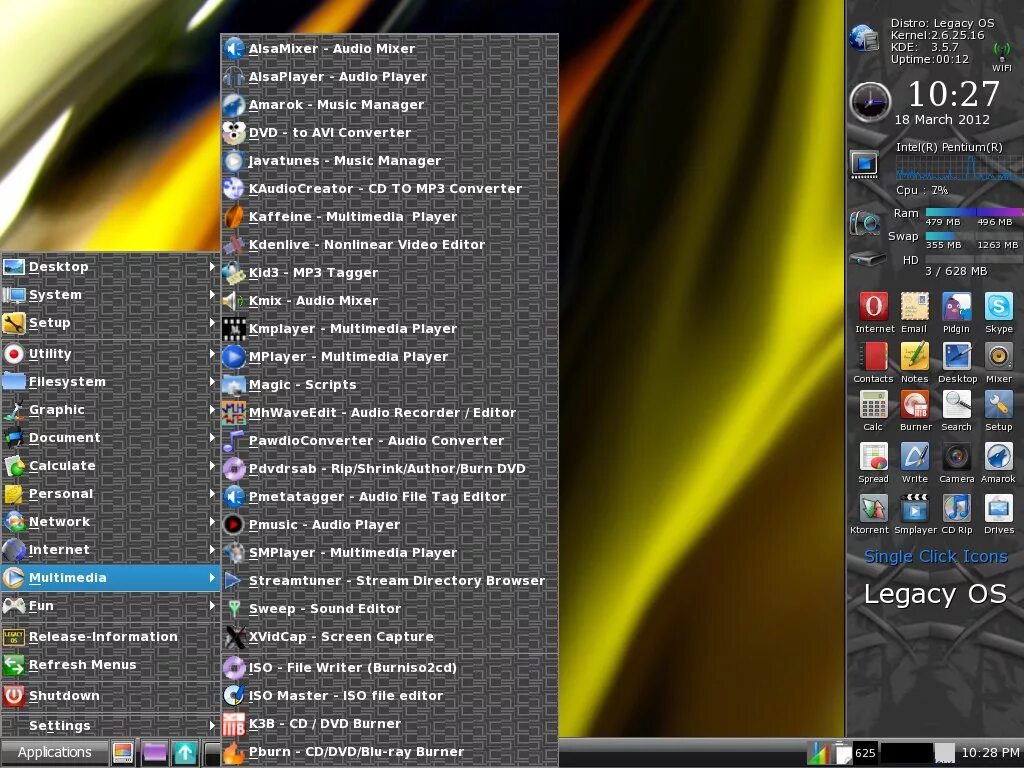The width and height of the screenshot is (1024, 768).
Task: Click the desktop screenshot taskbar icon
Action: click(123, 752)
